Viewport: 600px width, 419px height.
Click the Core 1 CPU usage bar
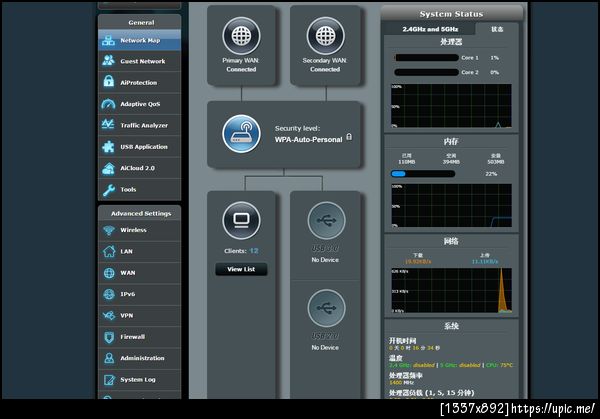coord(426,58)
